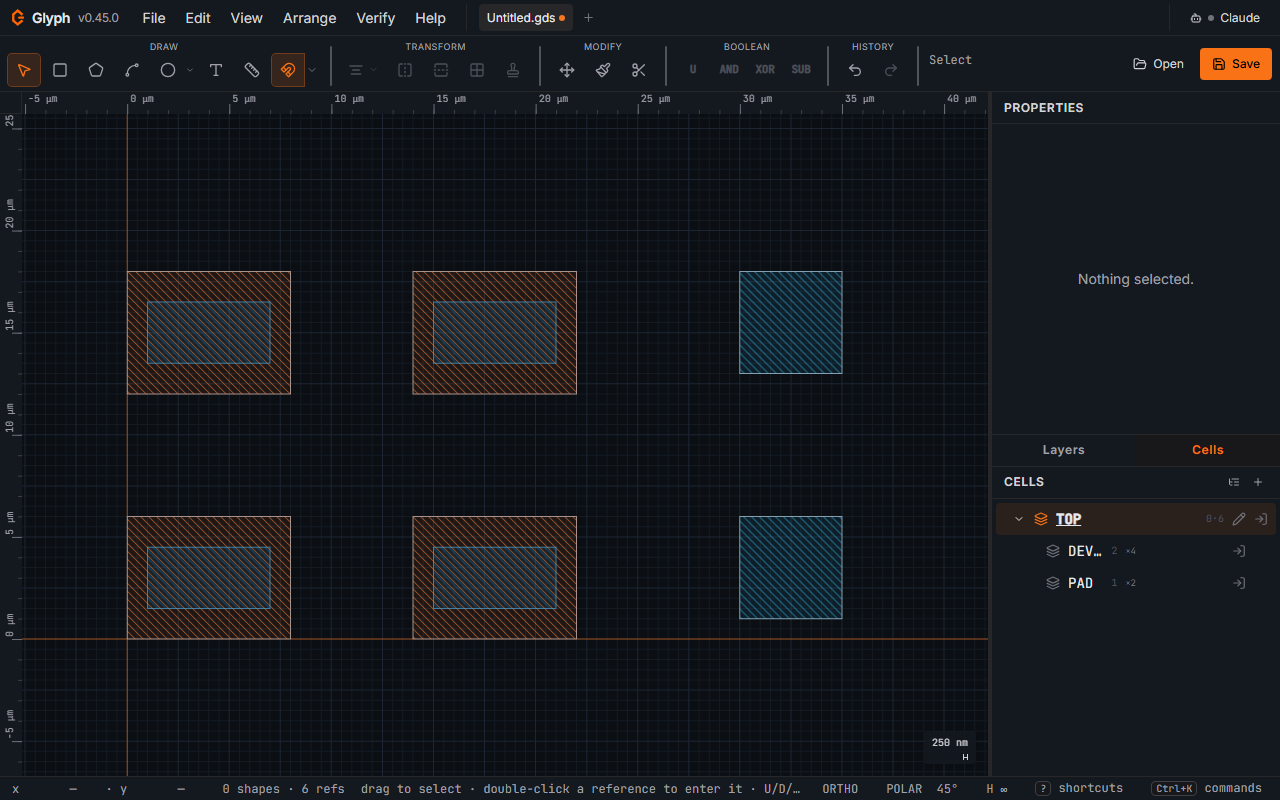Rename TOP cell with pencil icon
The height and width of the screenshot is (800, 1280).
[1239, 519]
